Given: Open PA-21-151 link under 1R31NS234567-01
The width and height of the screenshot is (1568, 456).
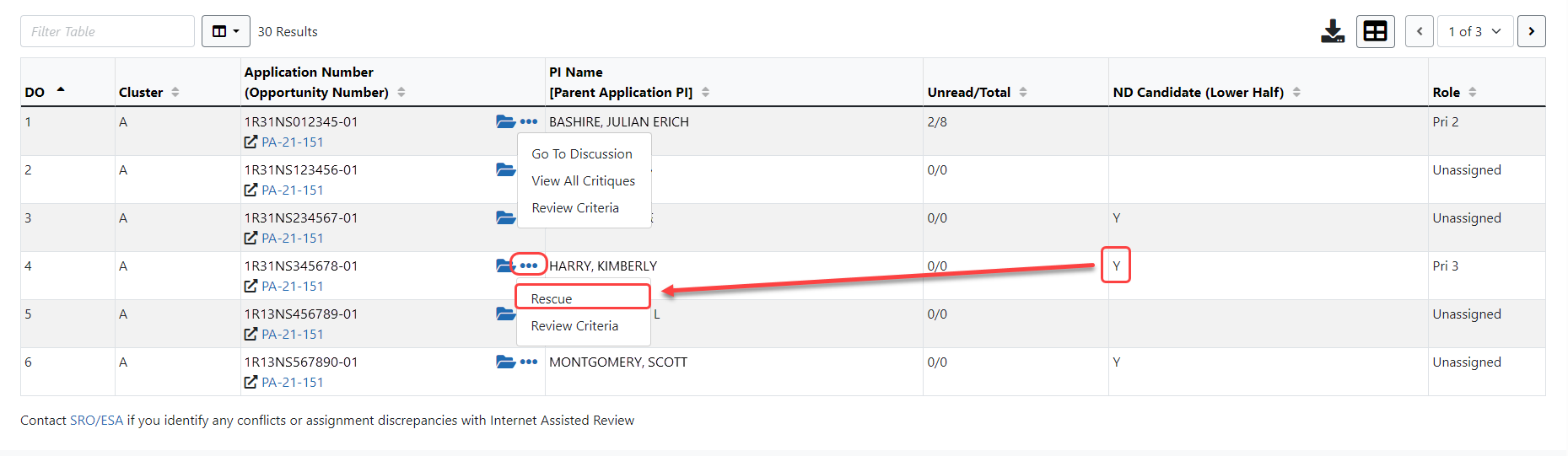Looking at the screenshot, I should (293, 238).
